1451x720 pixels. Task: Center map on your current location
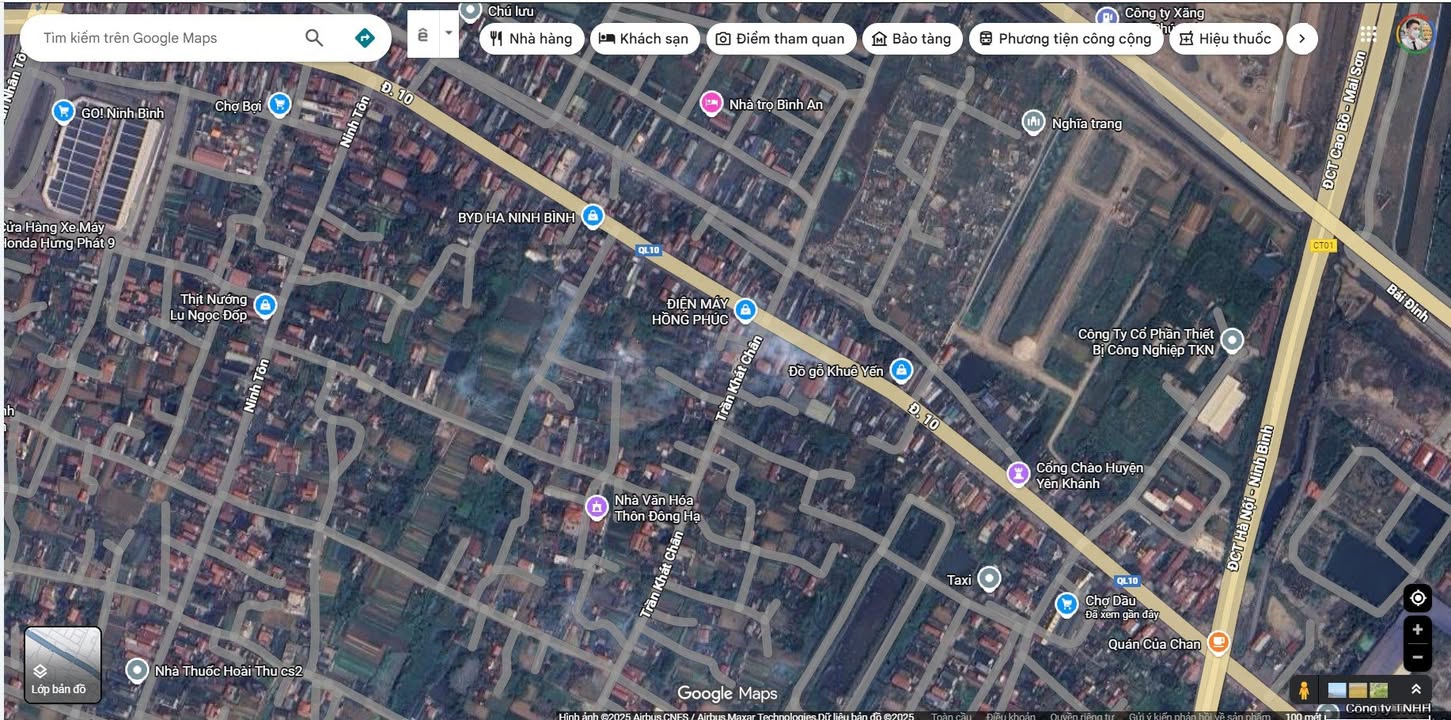tap(1417, 598)
